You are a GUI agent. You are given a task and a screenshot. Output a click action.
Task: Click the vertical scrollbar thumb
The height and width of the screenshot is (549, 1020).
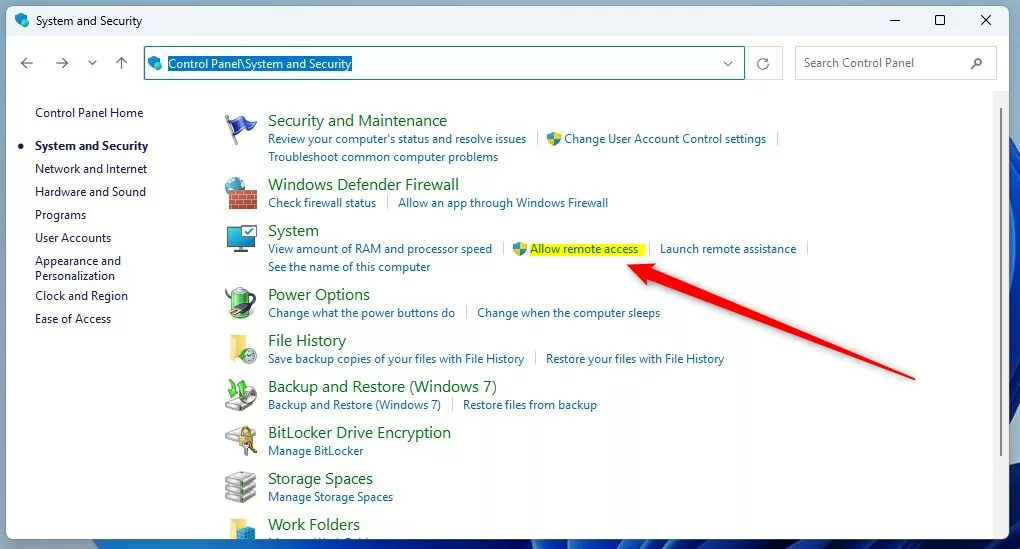click(x=1000, y=281)
